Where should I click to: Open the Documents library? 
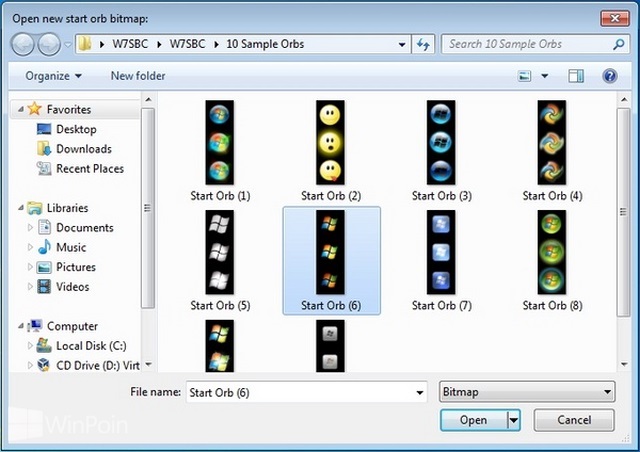pyautogui.click(x=84, y=227)
